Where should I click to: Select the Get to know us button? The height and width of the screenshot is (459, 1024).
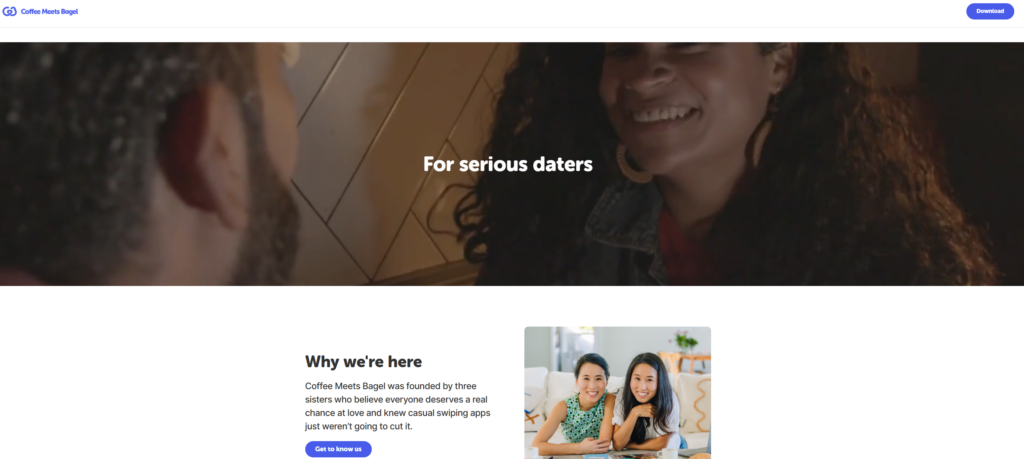[x=338, y=449]
